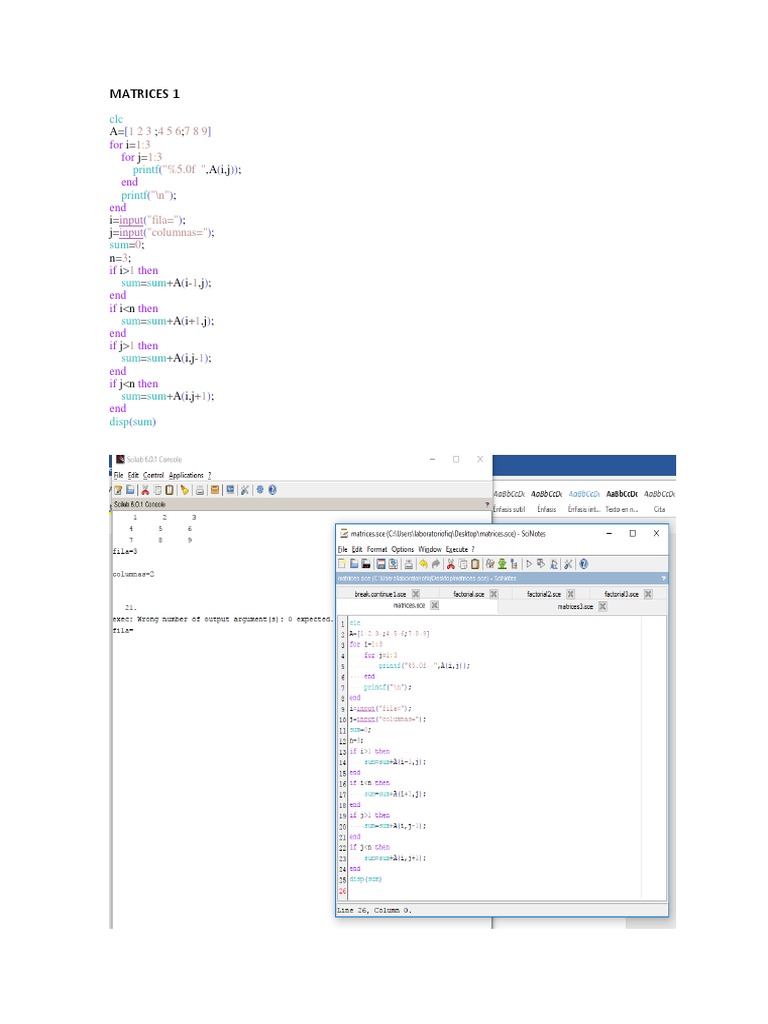Open the File menu in Scilab Console
Image resolution: width=768 pixels, height=1024 pixels.
pos(118,475)
